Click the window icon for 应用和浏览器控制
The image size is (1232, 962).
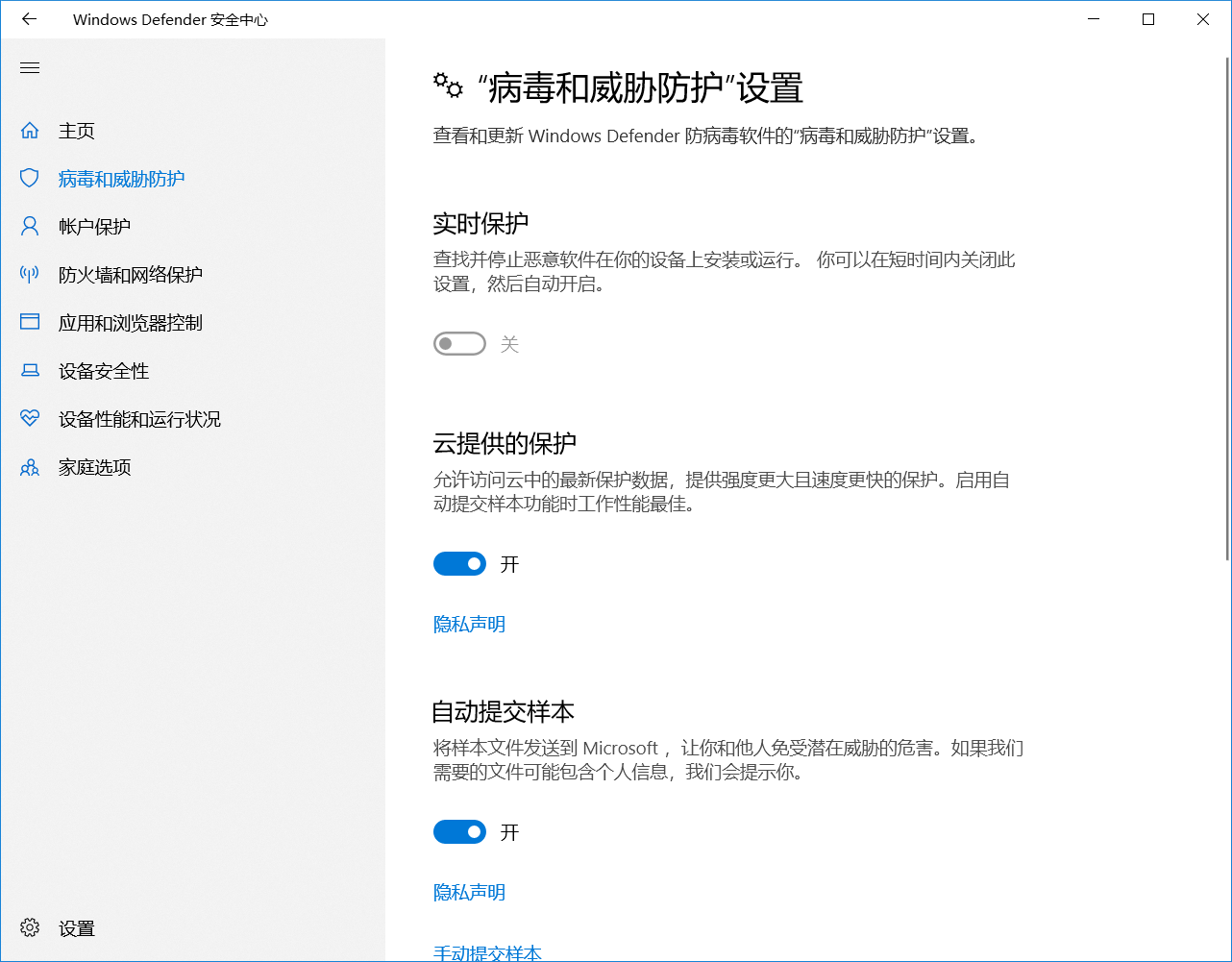[x=30, y=323]
